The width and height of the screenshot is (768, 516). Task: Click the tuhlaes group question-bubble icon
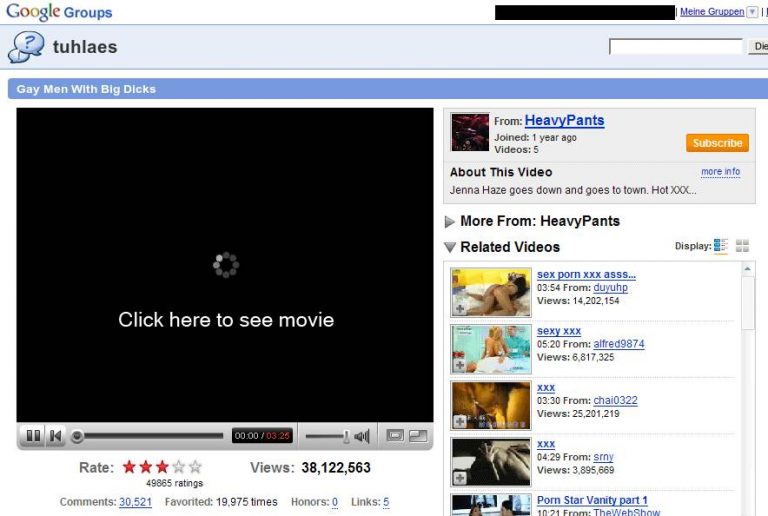tap(26, 47)
